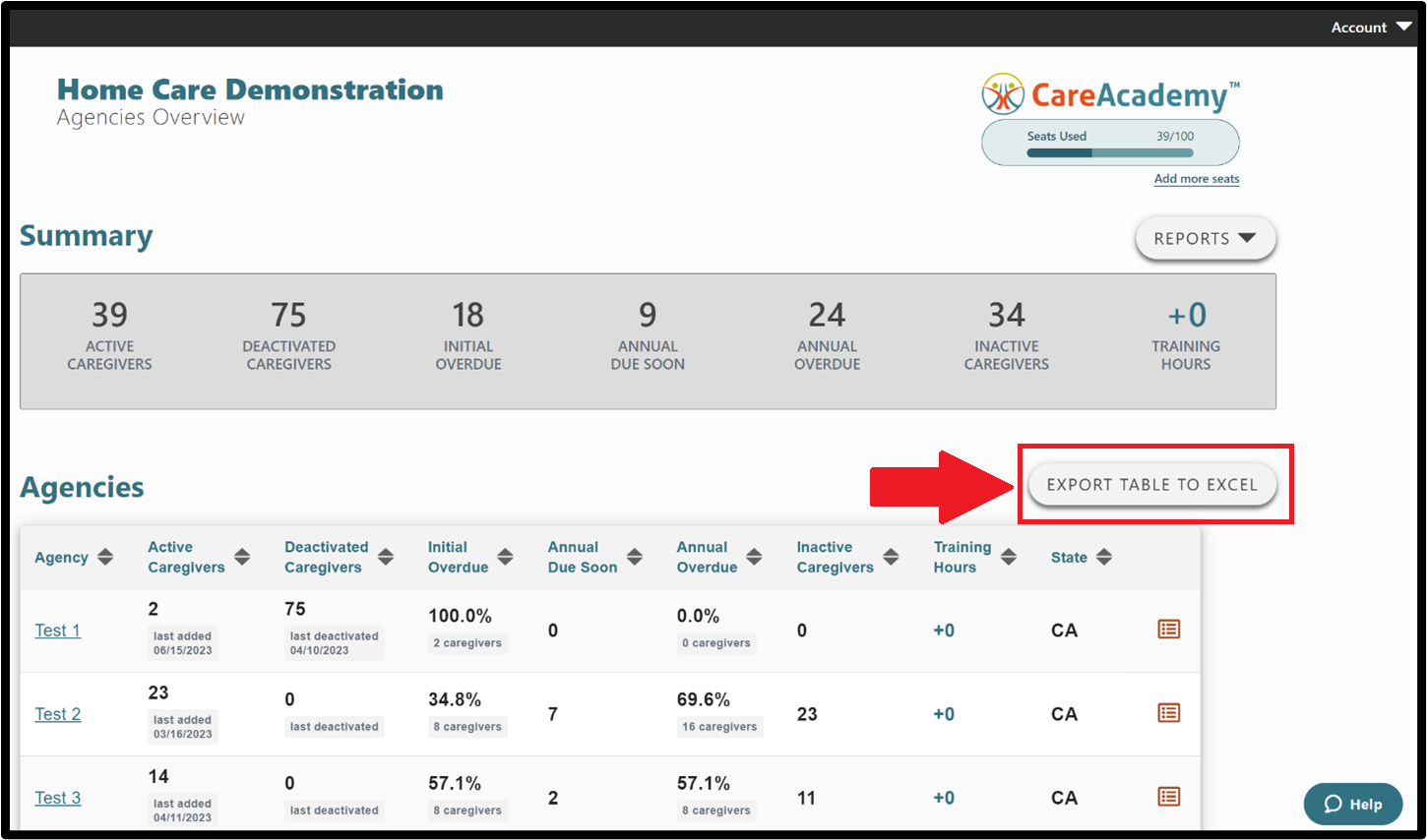Screen dimensions: 1427x840
Task: Click Test 2 inactive caregivers value 23
Action: 807,714
